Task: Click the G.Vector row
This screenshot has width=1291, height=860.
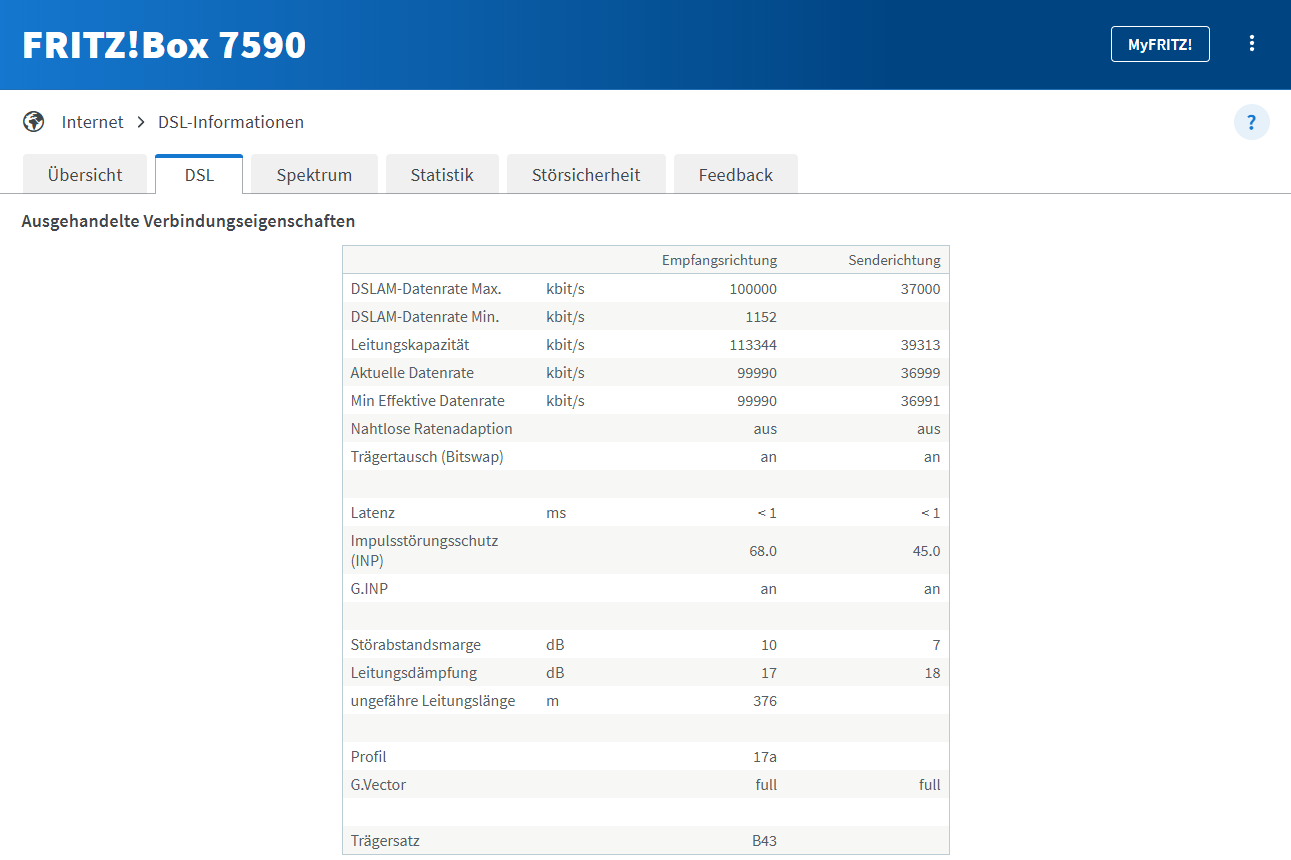Action: (646, 785)
